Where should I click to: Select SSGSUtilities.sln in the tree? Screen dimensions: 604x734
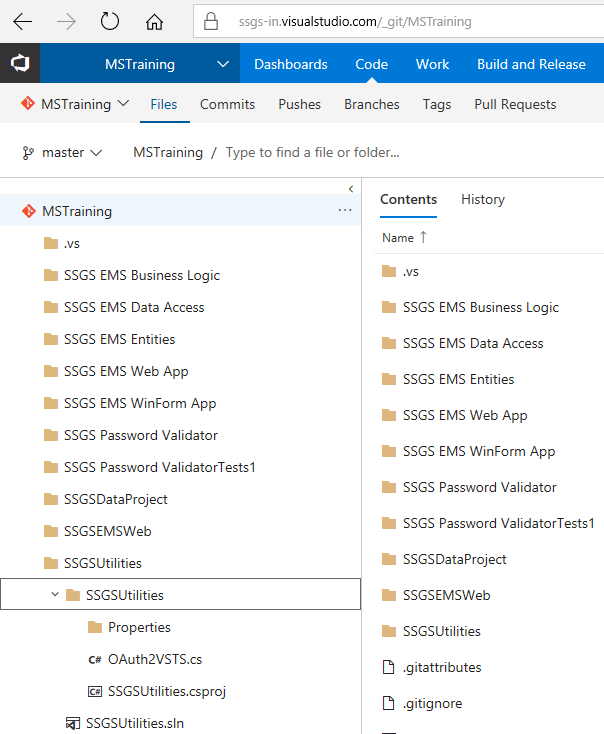pos(135,723)
